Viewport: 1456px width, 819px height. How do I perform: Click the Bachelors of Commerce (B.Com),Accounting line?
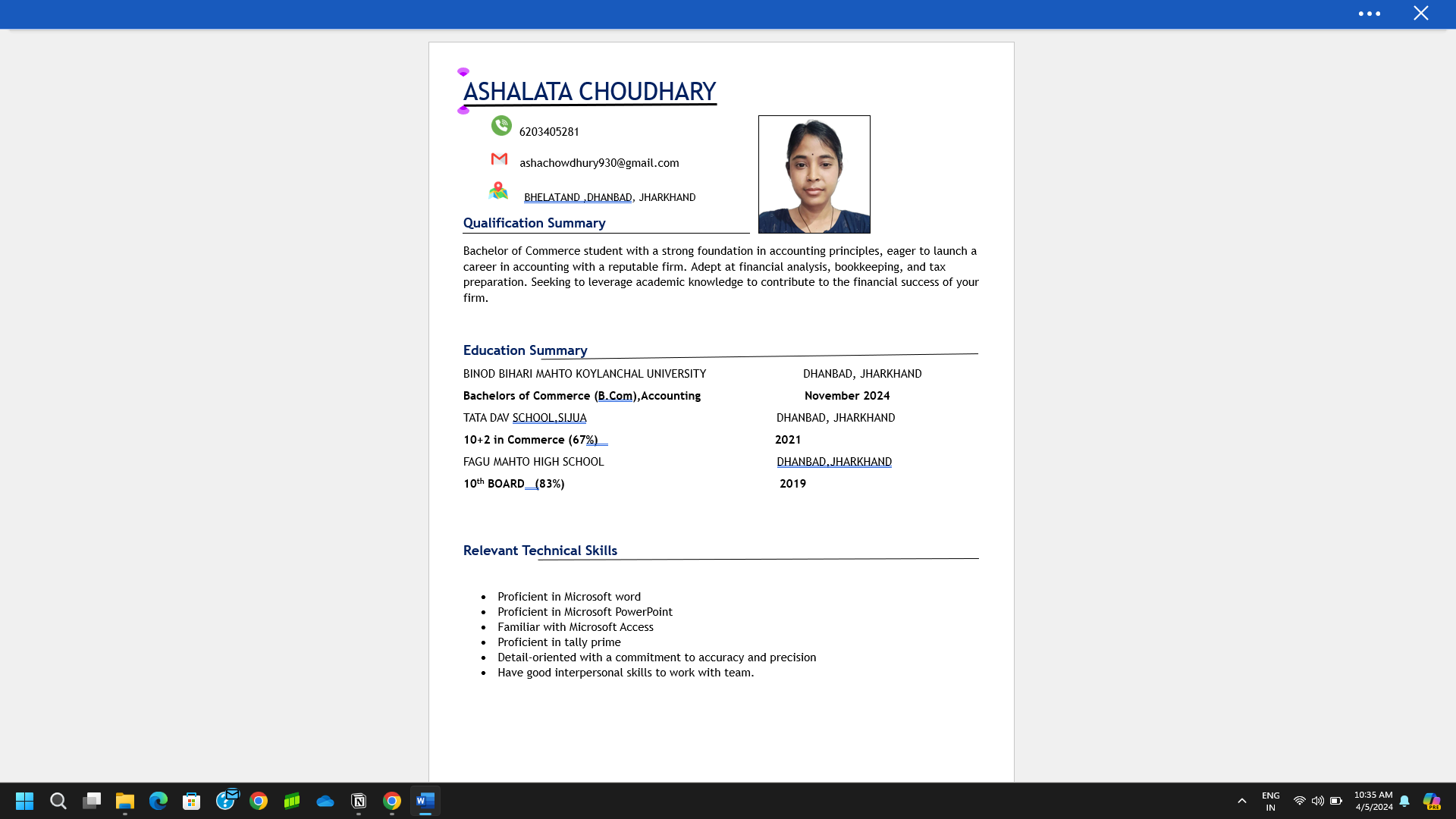coord(582,396)
